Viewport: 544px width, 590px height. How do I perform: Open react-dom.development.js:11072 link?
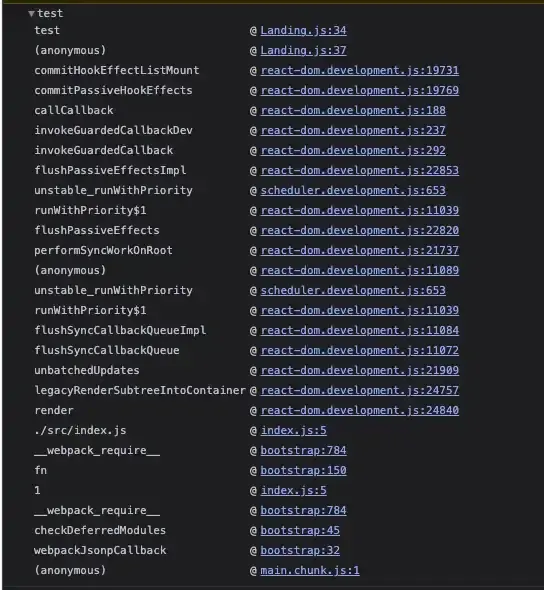[360, 350]
